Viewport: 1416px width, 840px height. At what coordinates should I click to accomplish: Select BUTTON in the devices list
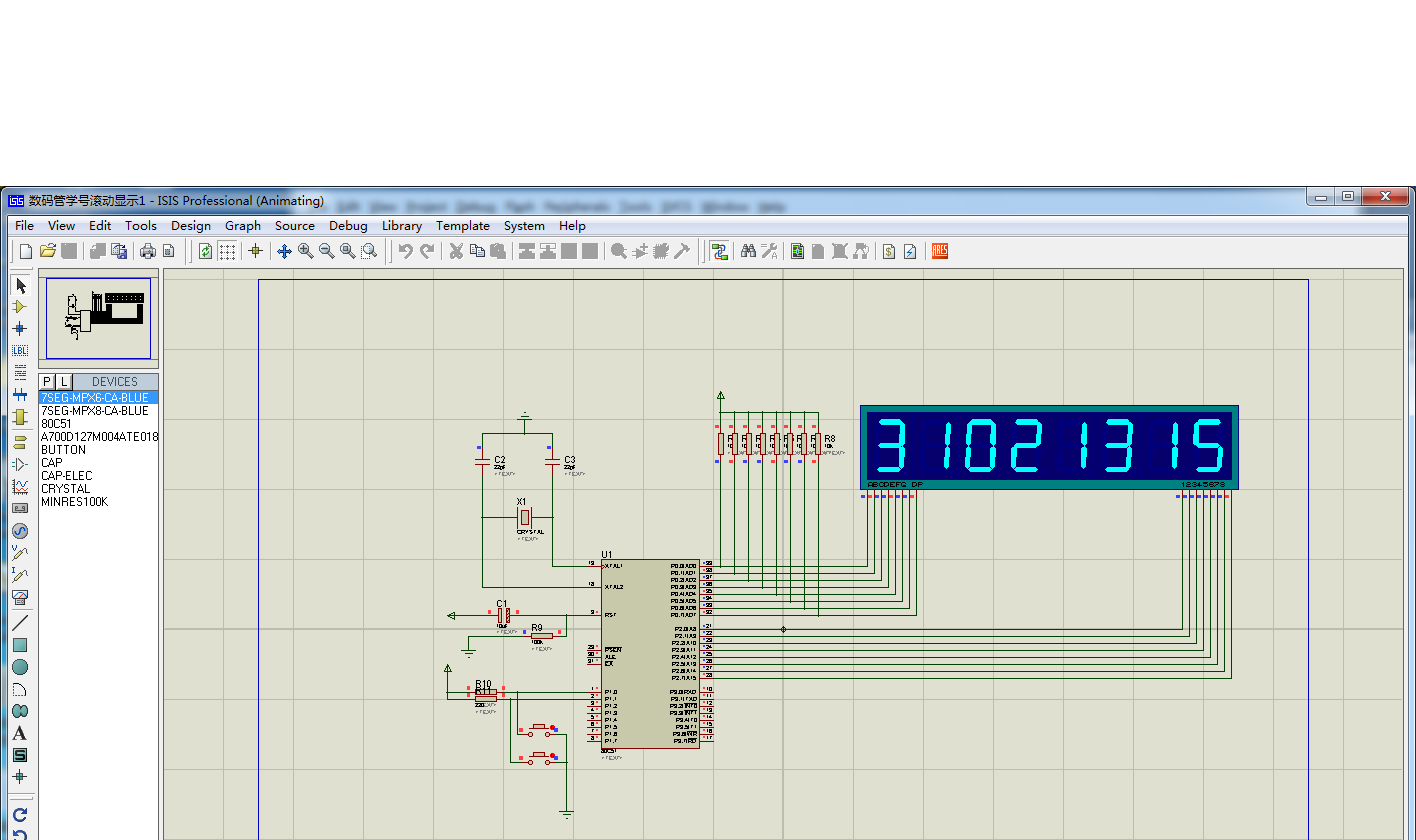98,450
